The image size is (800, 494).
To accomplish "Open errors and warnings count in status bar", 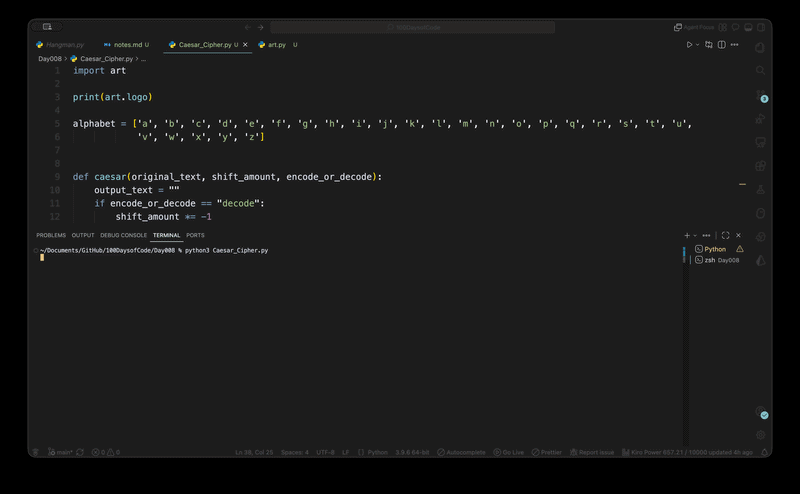I will click(106, 452).
